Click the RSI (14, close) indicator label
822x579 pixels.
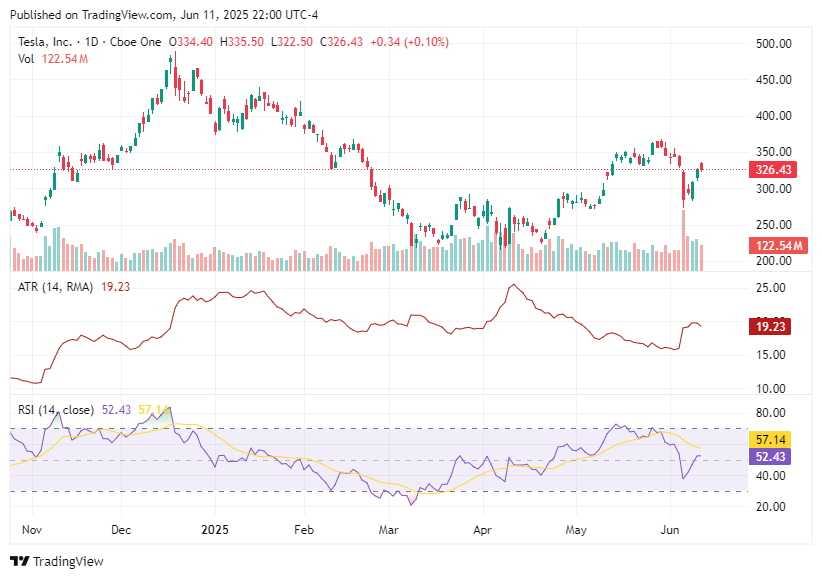tap(56, 410)
